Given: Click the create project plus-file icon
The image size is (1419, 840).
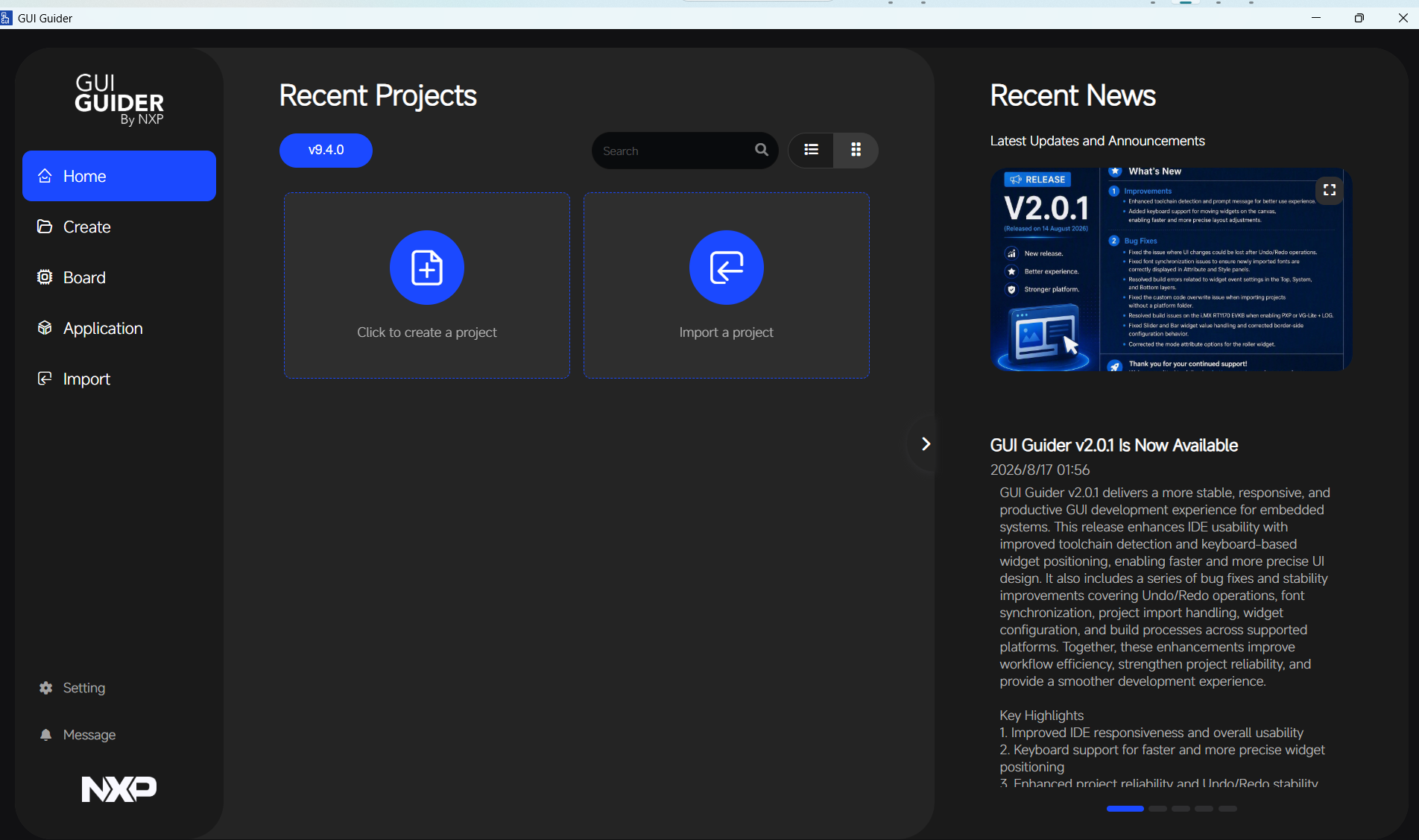Looking at the screenshot, I should click(427, 268).
